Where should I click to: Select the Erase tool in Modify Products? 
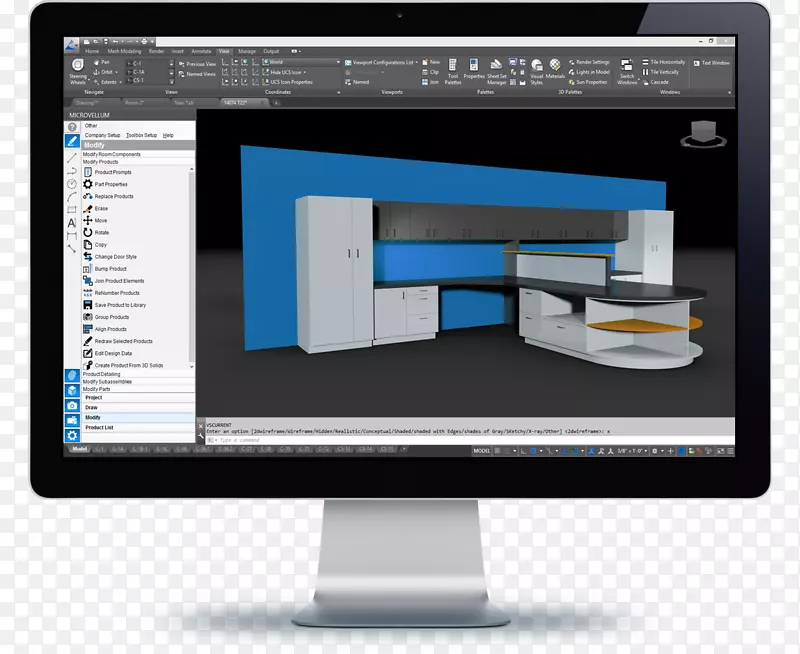pos(100,208)
